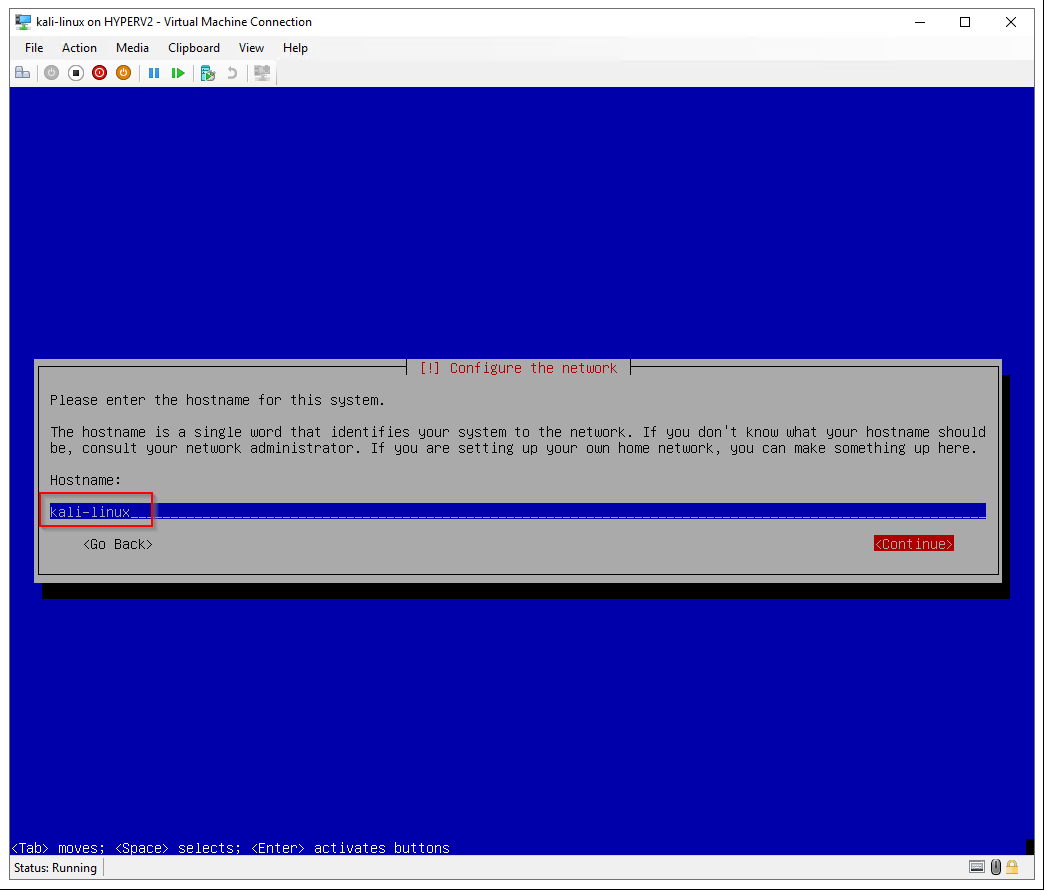The image size is (1044, 890).
Task: Pause the virtual machine using toolbar icon
Action: 154,73
